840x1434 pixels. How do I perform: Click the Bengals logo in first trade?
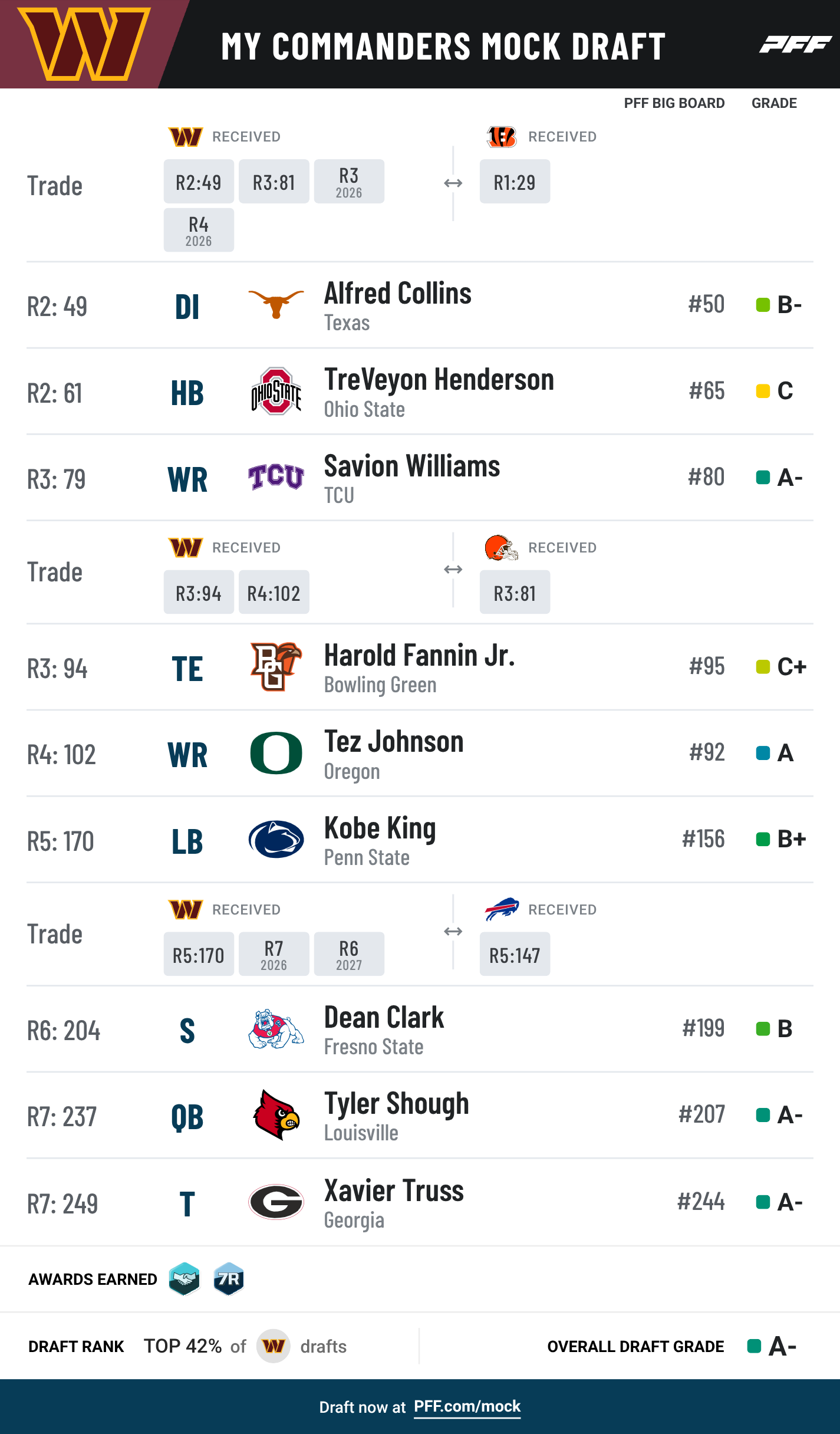502,137
